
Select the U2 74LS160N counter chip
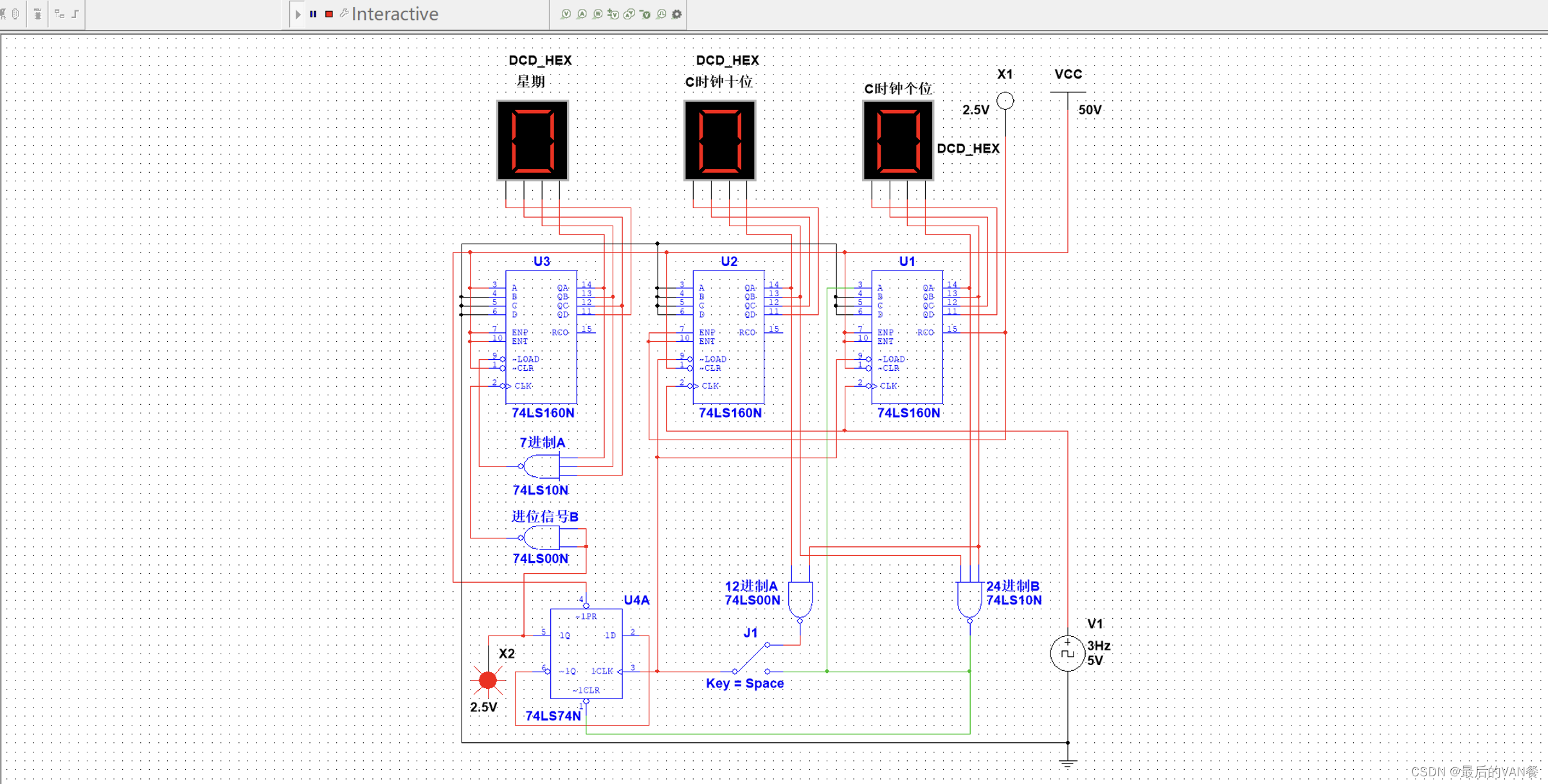[728, 337]
